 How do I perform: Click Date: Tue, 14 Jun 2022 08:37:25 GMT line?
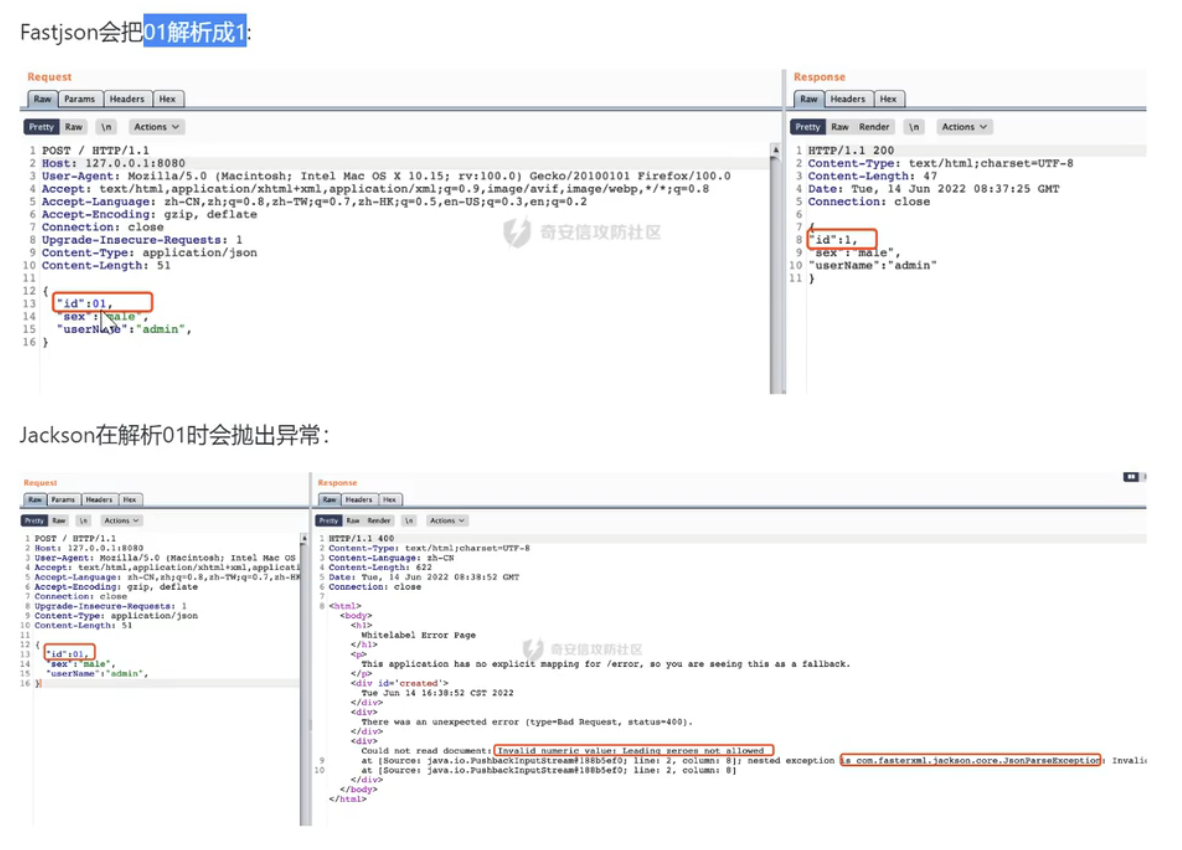pos(934,188)
